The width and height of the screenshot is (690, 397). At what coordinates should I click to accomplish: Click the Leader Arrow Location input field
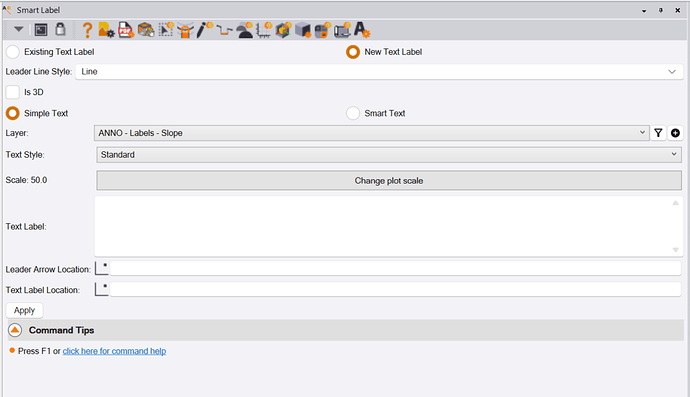click(x=396, y=268)
